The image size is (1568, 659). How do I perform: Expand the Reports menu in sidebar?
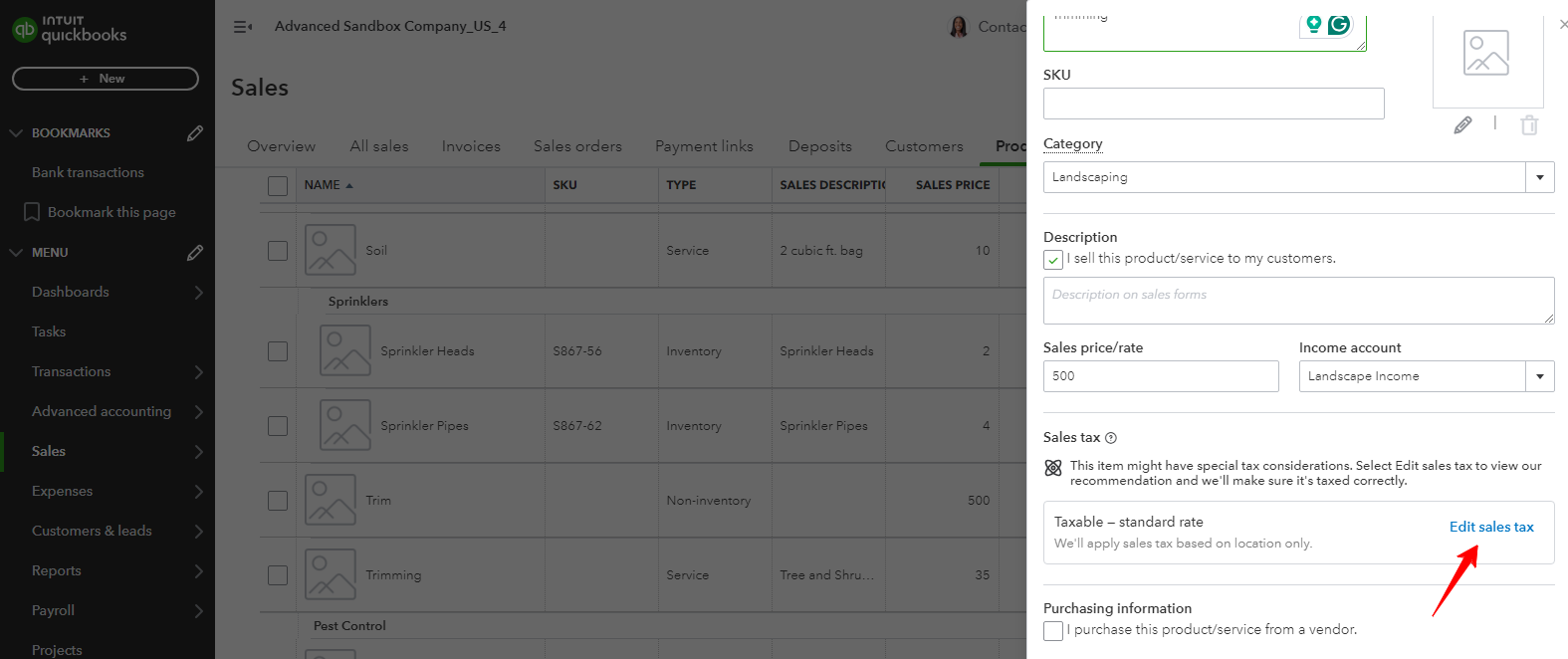pos(198,570)
